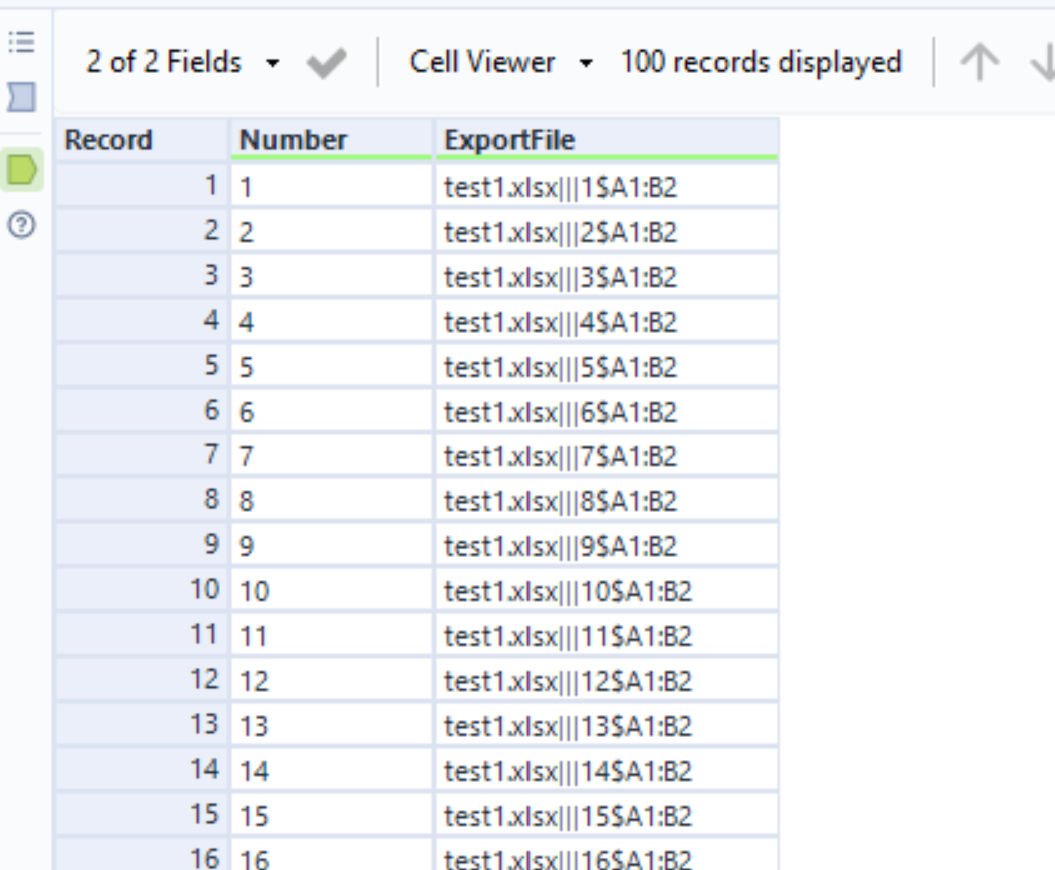This screenshot has height=870, width=1055.
Task: Select Number cell in record 5
Action: click(x=332, y=367)
